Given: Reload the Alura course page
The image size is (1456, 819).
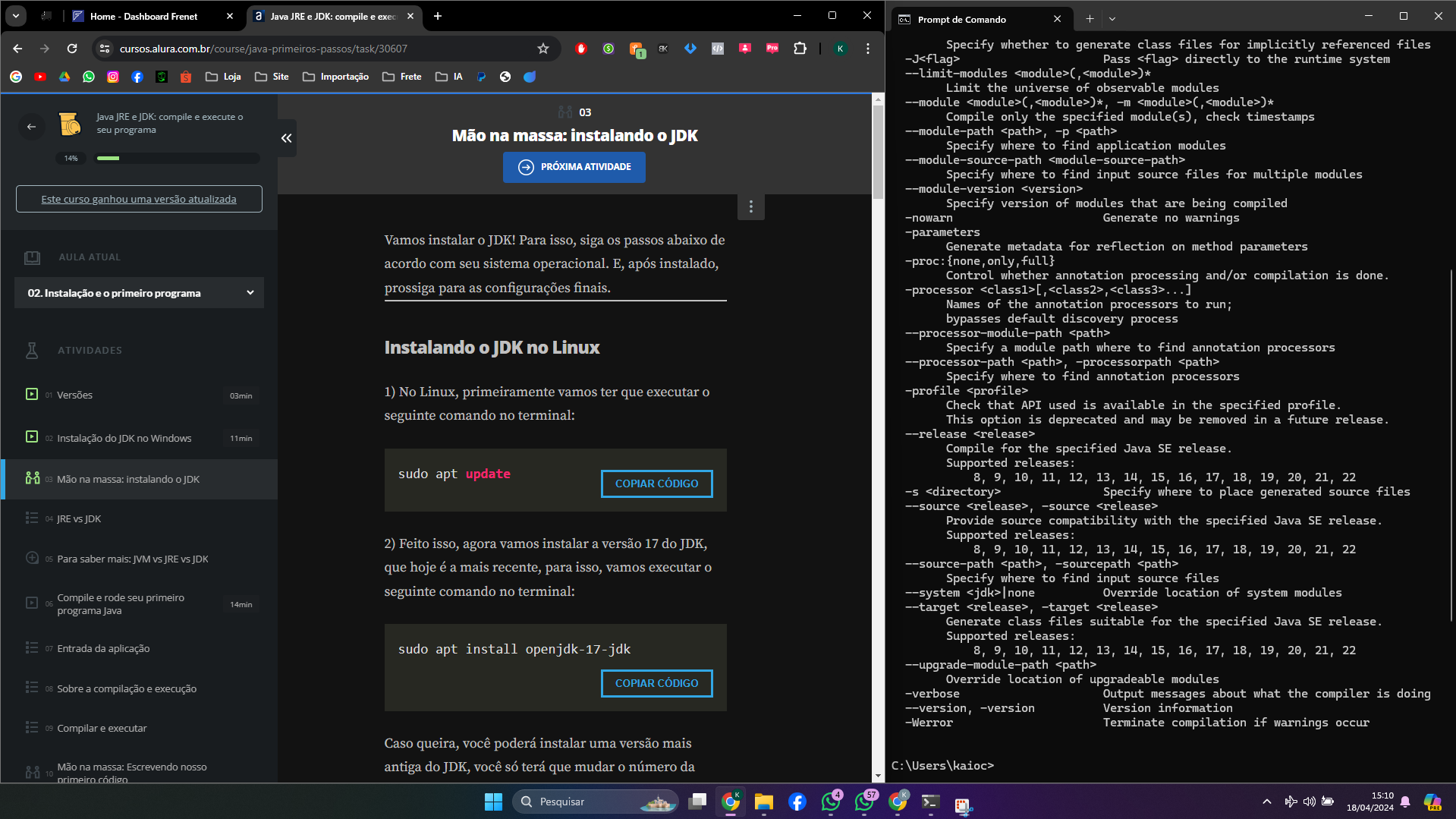Looking at the screenshot, I should point(72,49).
